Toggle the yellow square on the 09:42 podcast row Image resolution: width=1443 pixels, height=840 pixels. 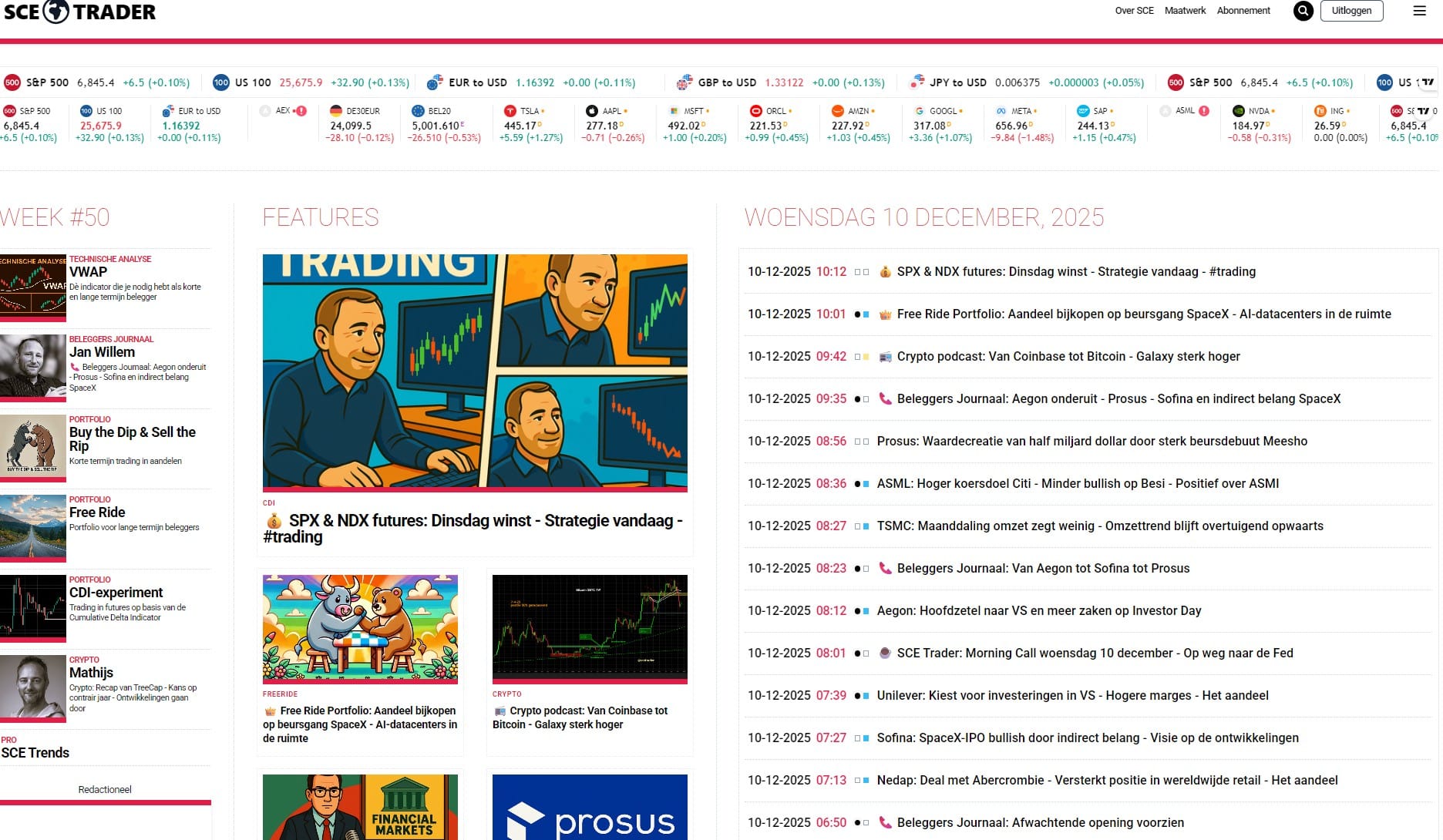[x=866, y=356]
